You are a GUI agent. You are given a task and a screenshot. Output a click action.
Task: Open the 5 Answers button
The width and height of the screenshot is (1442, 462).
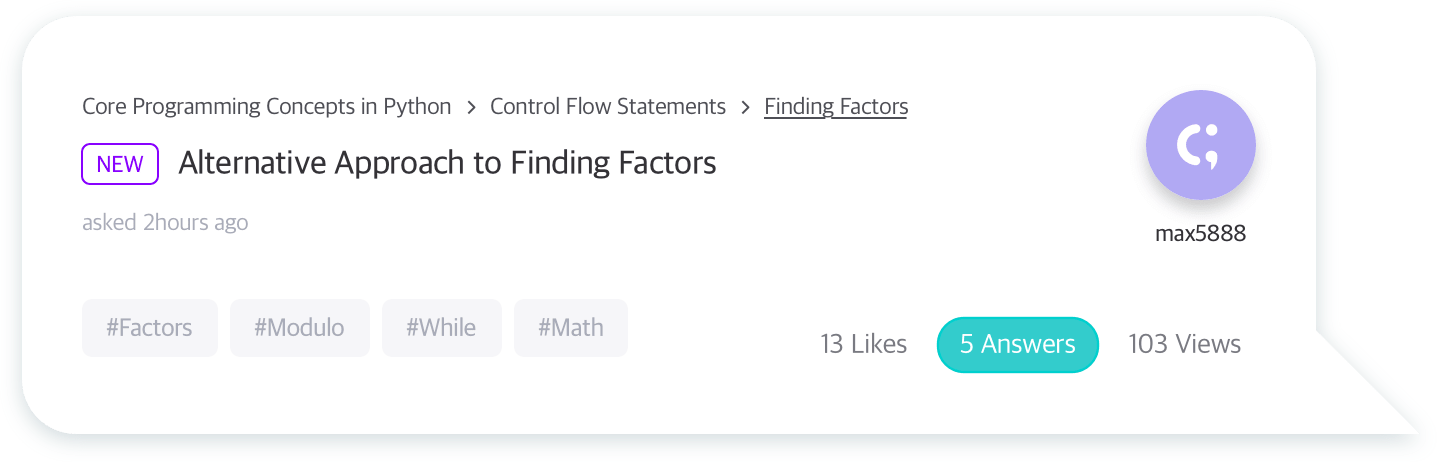tap(1018, 345)
